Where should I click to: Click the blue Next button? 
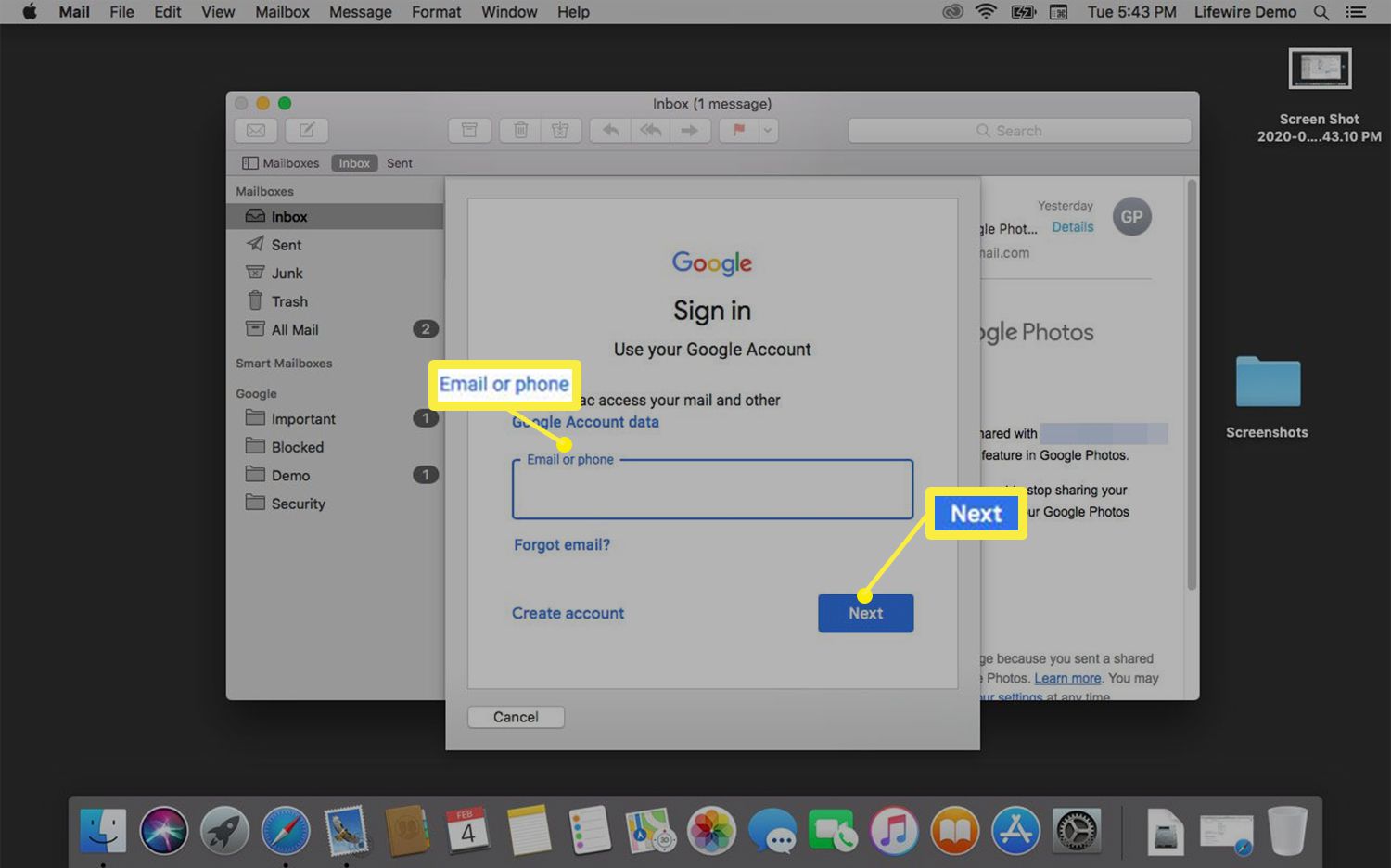point(865,613)
